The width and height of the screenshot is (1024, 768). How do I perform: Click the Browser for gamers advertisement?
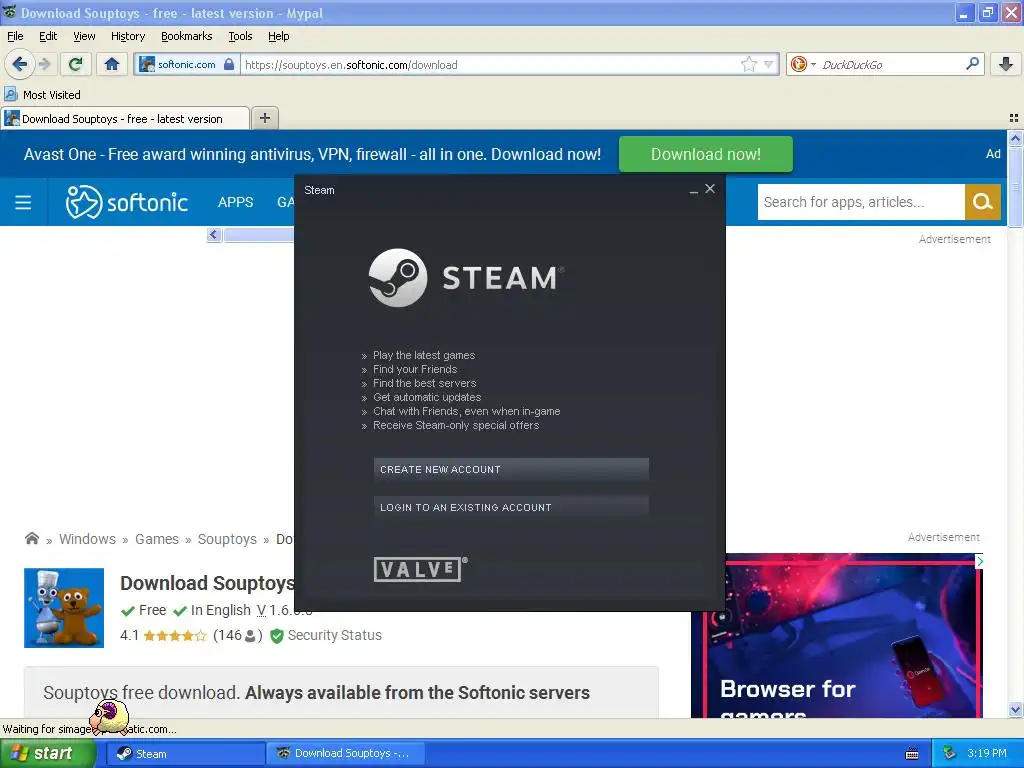click(837, 636)
